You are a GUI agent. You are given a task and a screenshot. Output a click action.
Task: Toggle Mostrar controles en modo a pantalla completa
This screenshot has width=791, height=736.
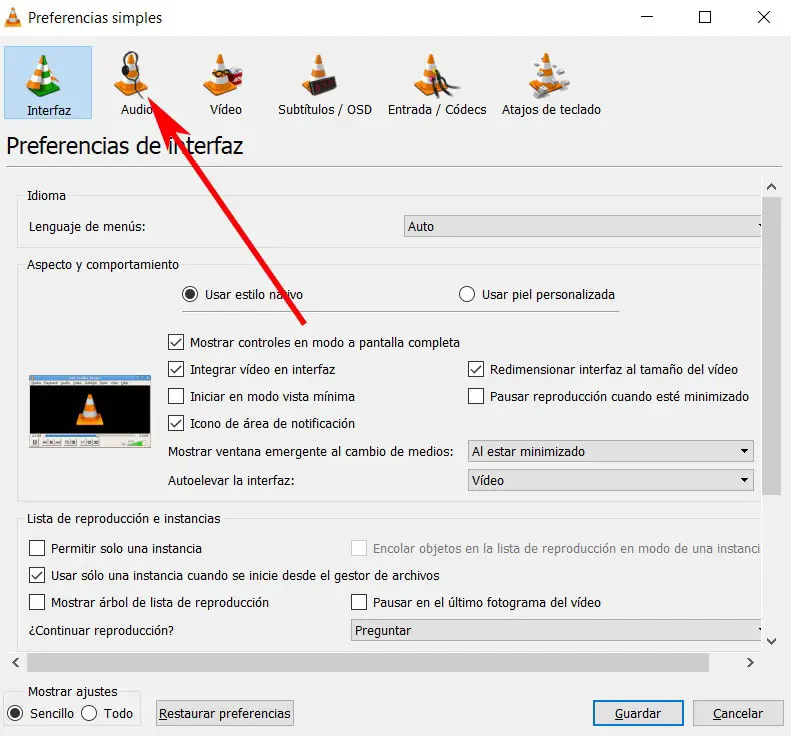coord(176,343)
